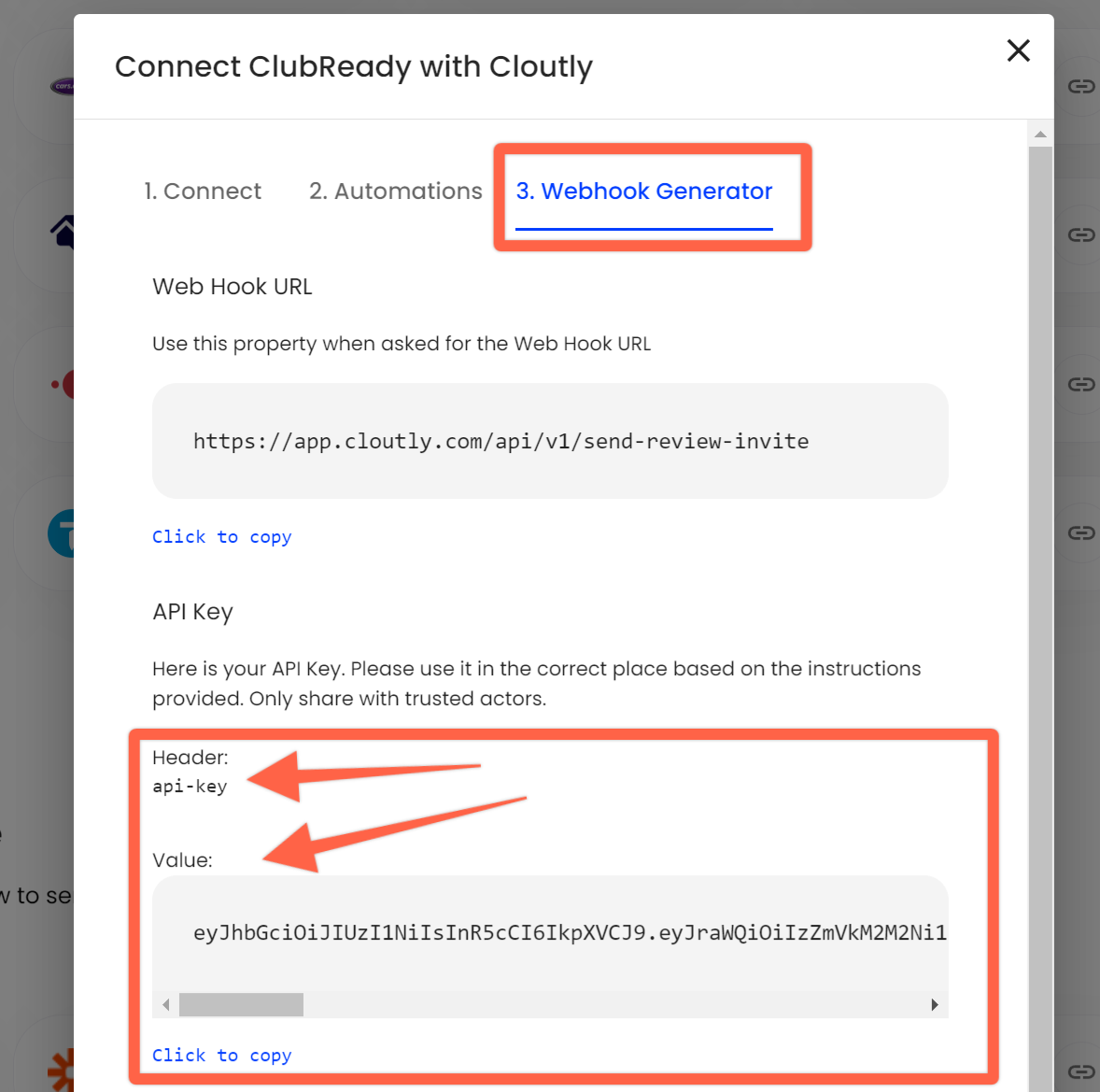
Task: Click the link icon in the purple logo row
Action: point(1081,87)
